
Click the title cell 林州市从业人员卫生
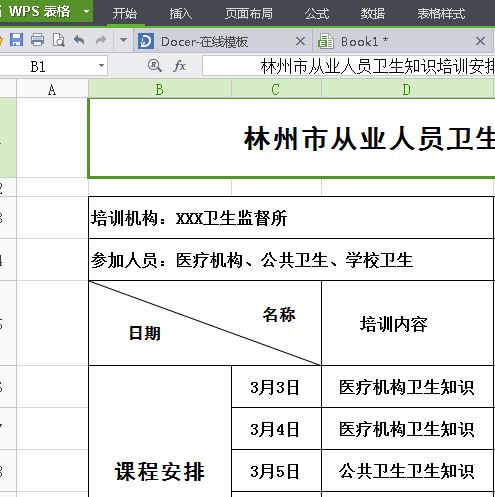tap(292, 138)
